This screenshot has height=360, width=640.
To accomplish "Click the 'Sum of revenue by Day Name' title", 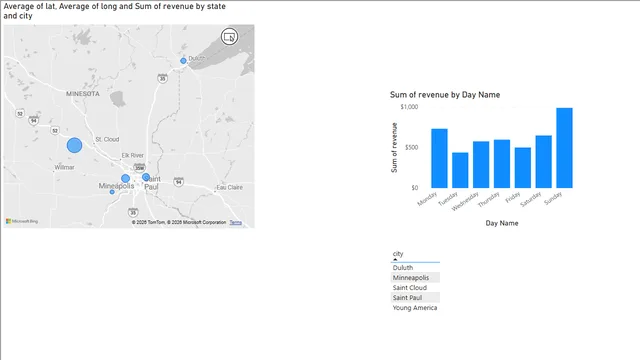I will [x=445, y=95].
